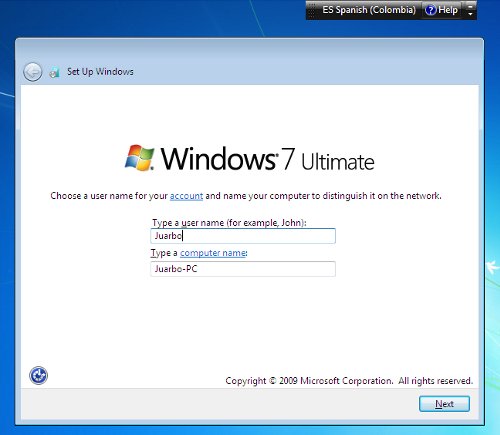Open the 'account' hyperlink

pyautogui.click(x=186, y=196)
